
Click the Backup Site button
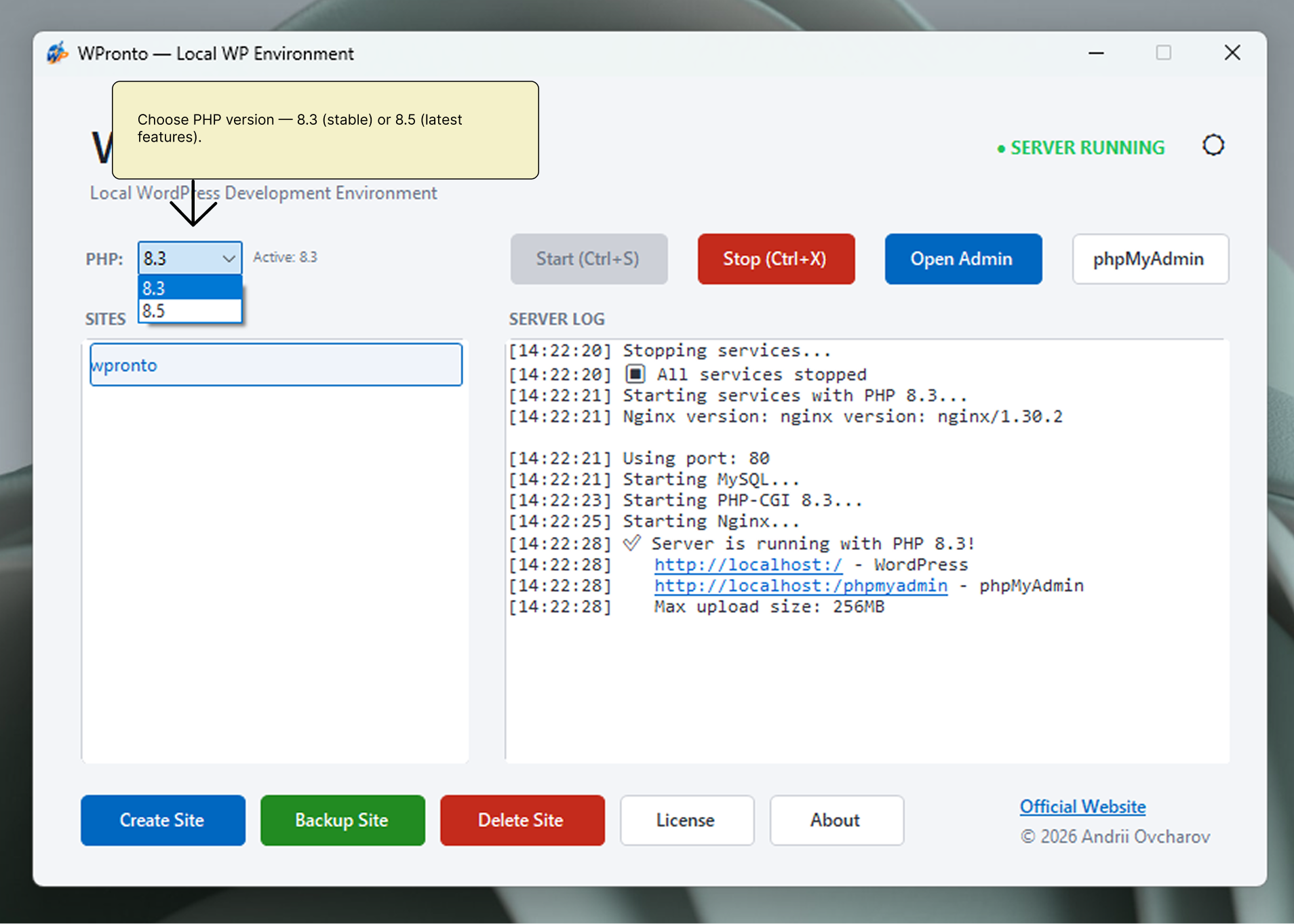342,820
